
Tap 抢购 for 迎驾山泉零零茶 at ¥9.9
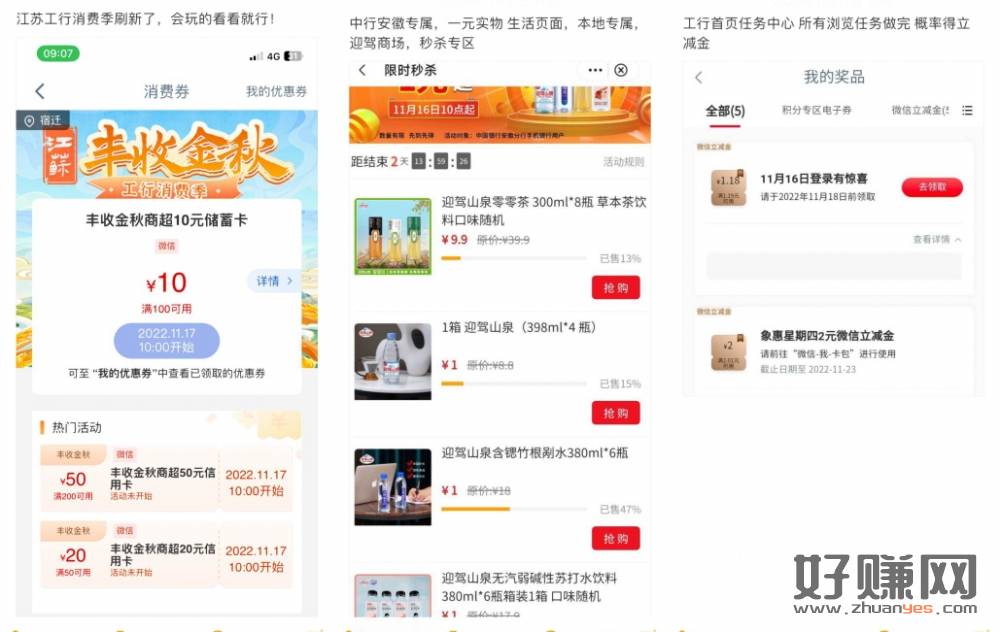(615, 287)
